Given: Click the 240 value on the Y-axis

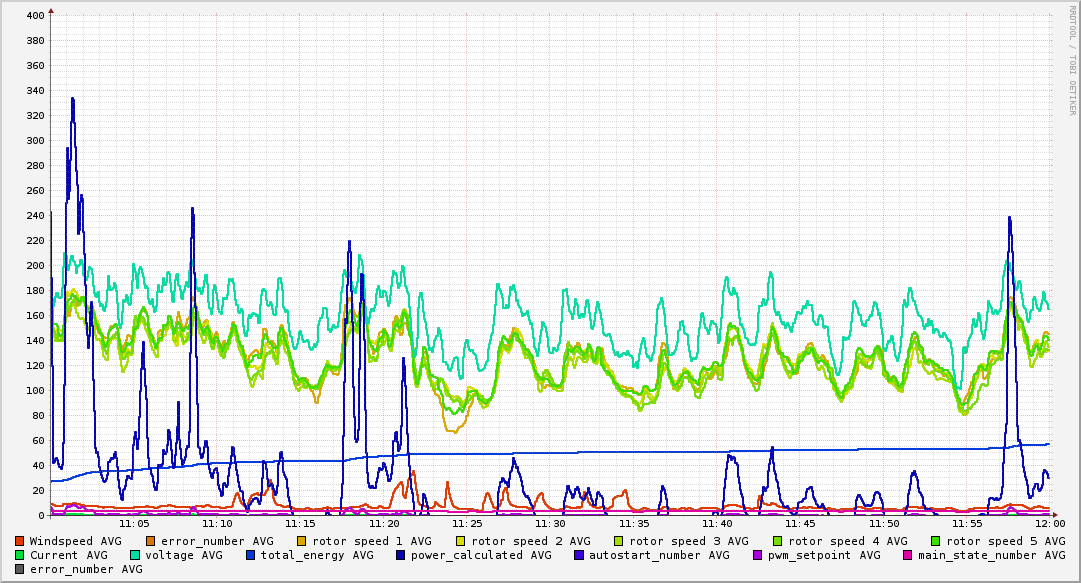Looking at the screenshot, I should [x=35, y=216].
